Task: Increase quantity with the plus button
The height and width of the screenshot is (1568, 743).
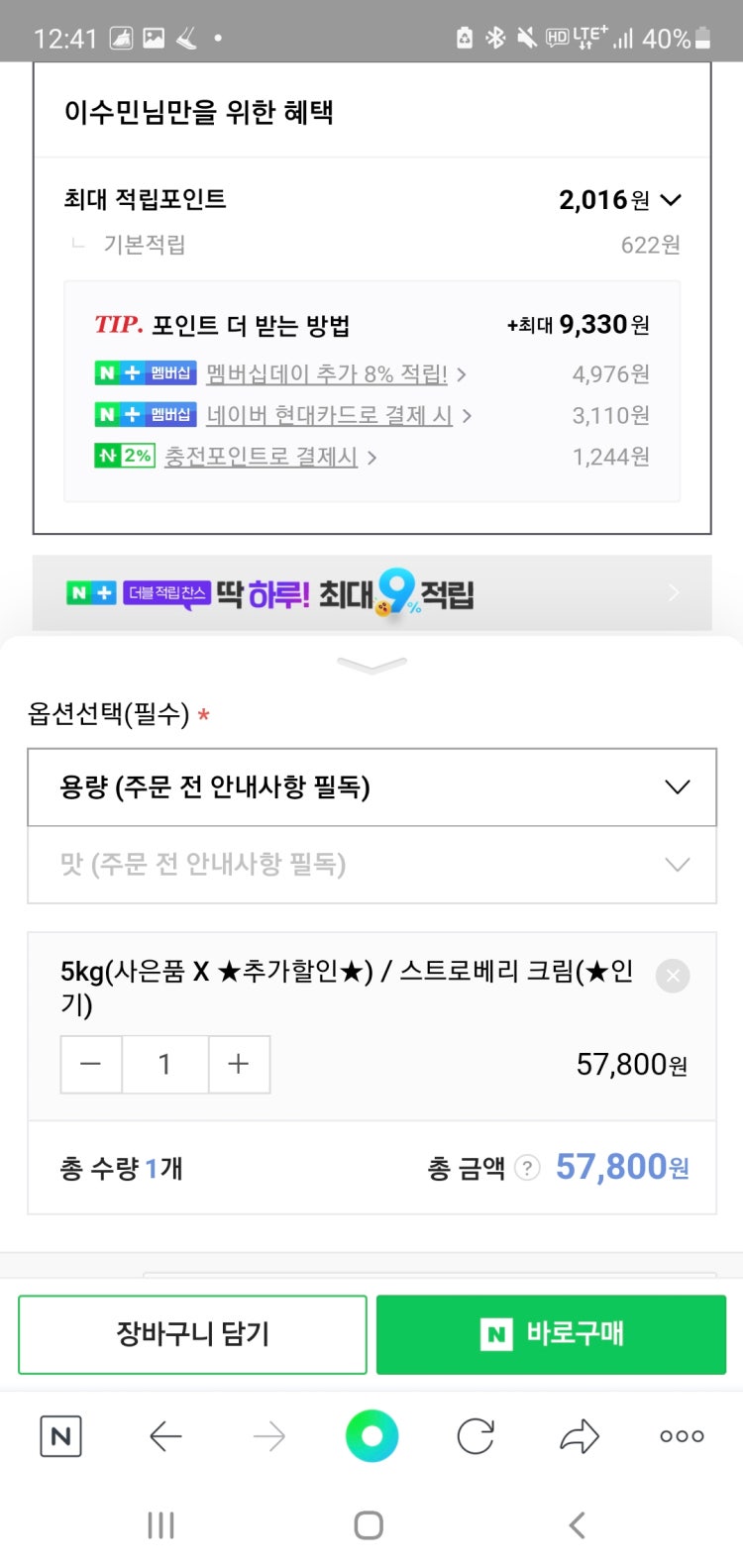Action: point(239,1065)
